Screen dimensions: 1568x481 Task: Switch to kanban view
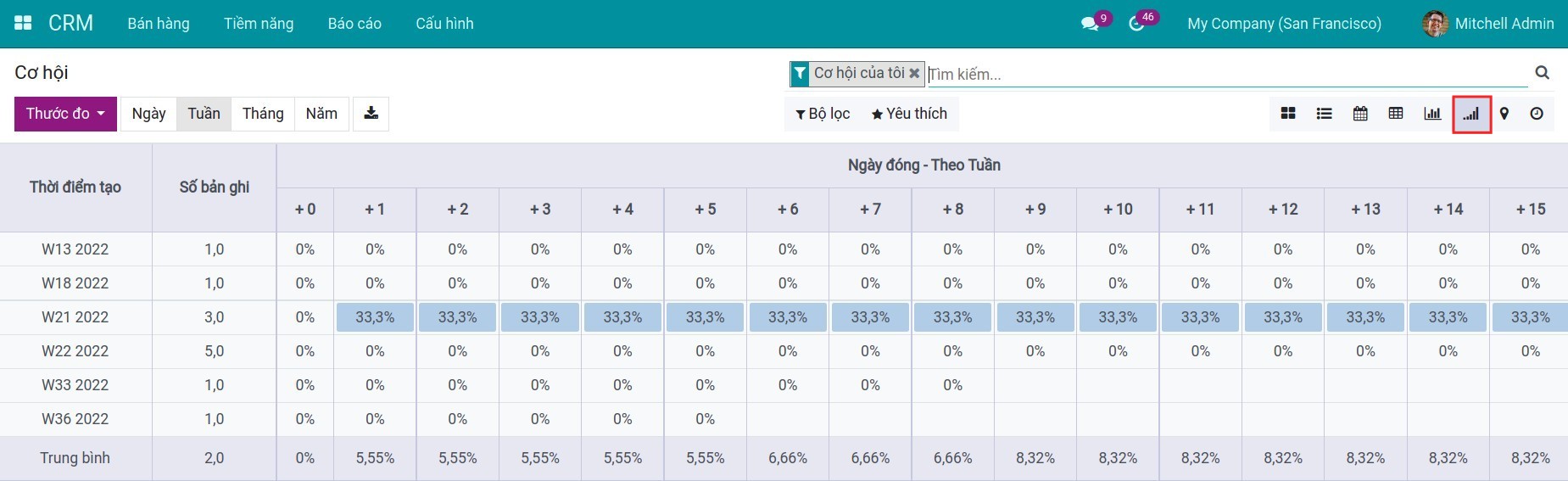pos(1288,114)
